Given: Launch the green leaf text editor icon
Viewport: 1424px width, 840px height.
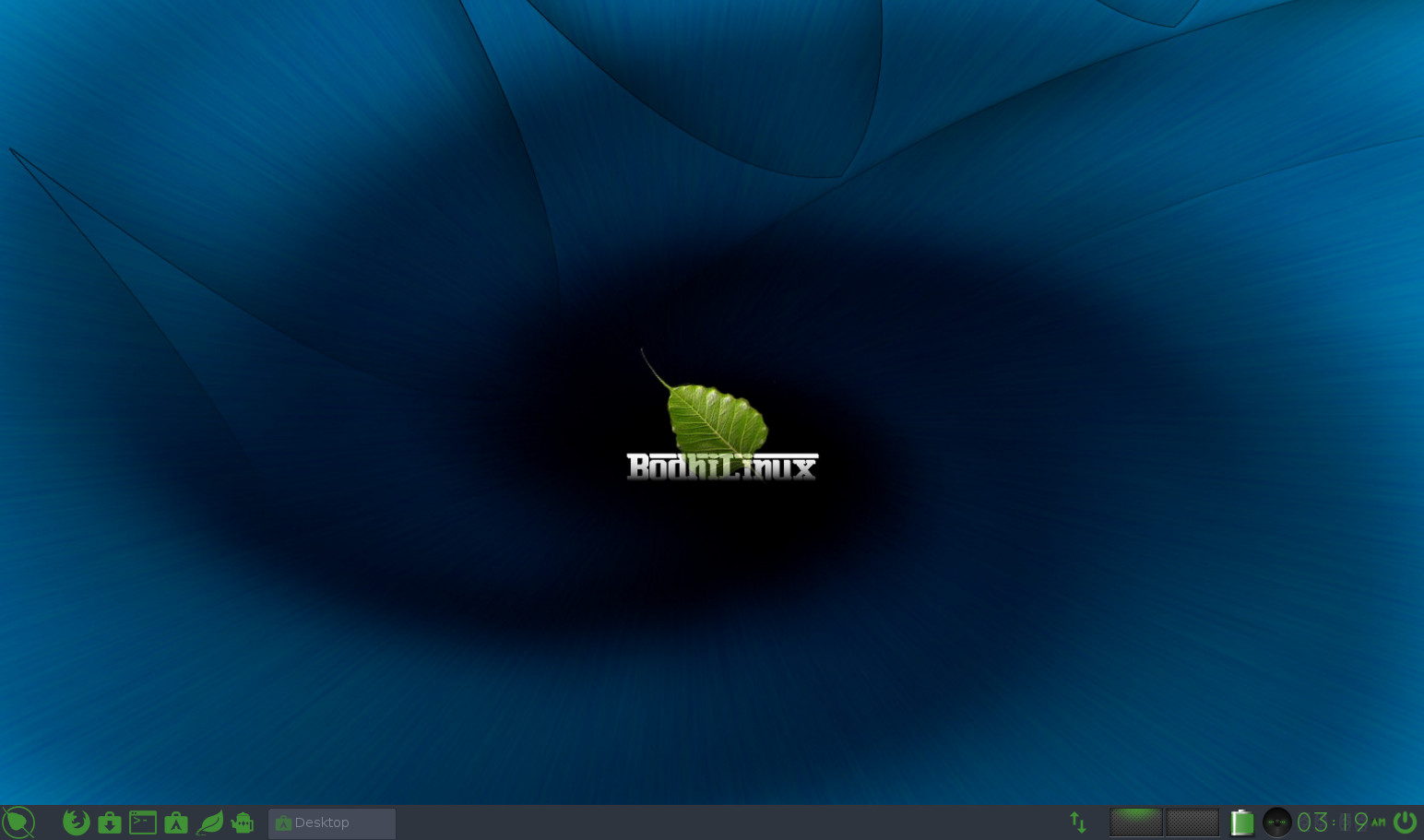Looking at the screenshot, I should (x=210, y=822).
